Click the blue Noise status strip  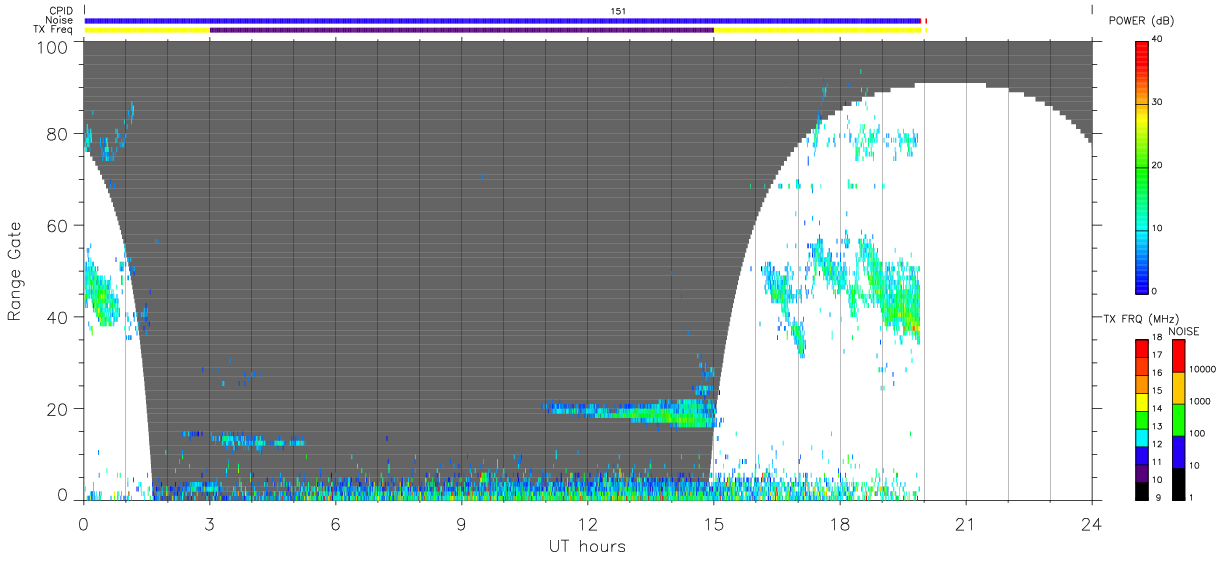click(x=502, y=20)
